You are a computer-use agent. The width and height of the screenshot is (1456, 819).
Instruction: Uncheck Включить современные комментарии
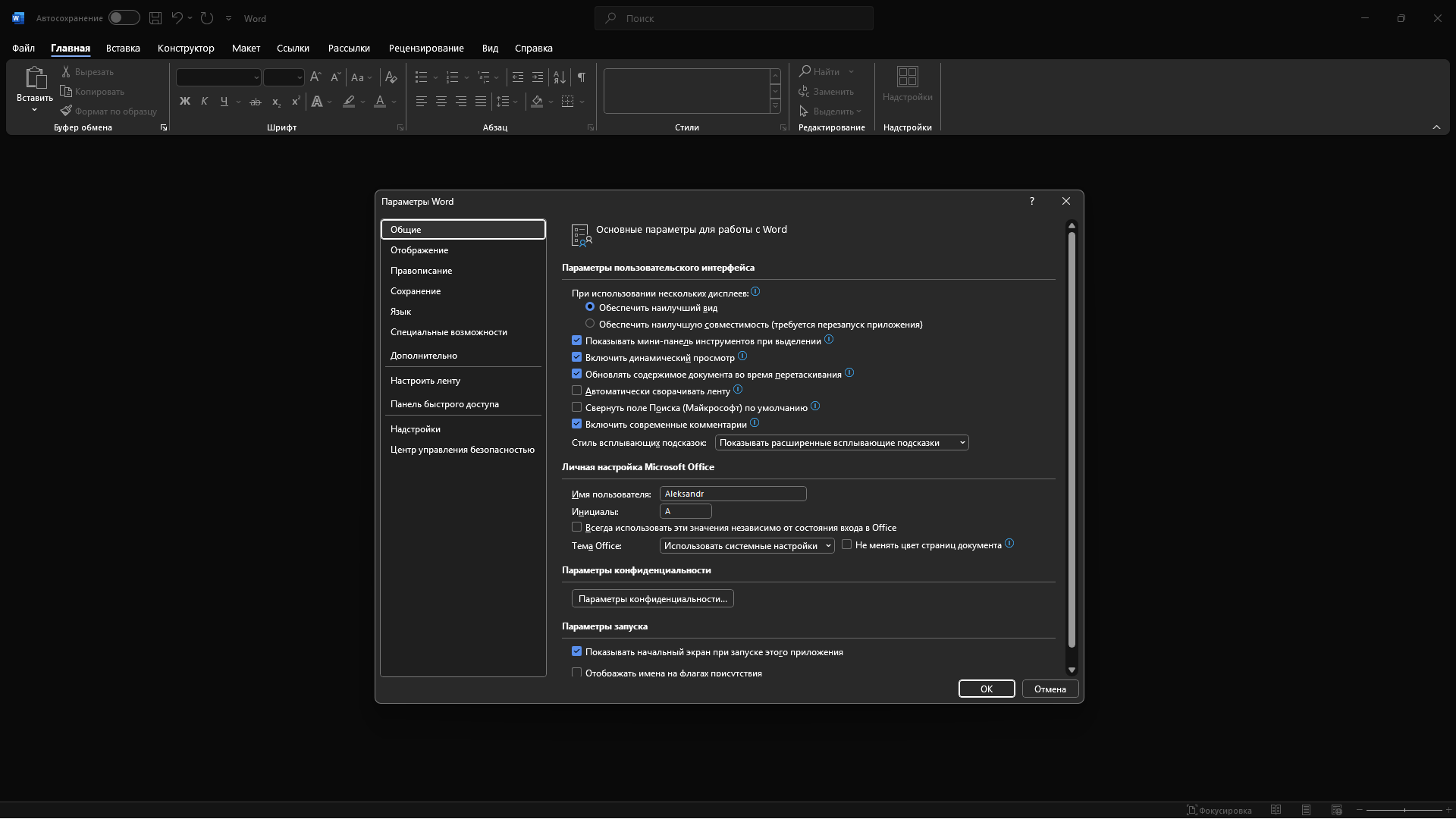click(x=577, y=425)
